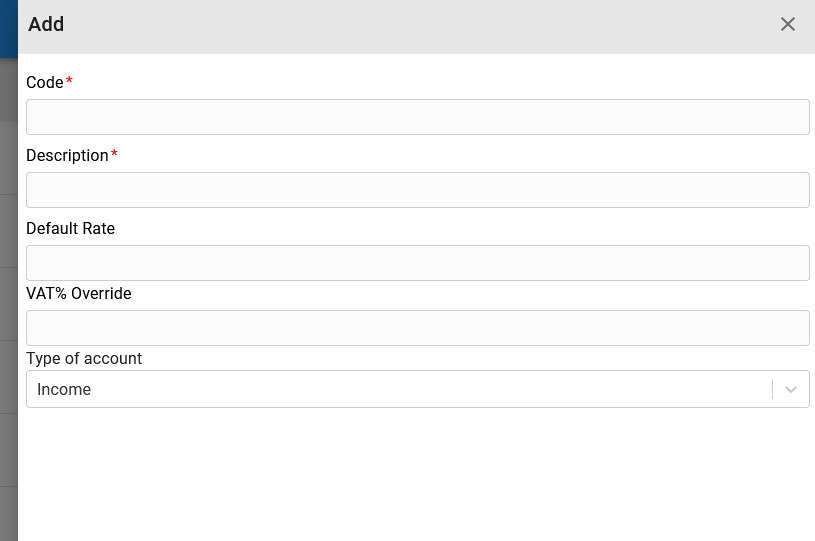The height and width of the screenshot is (541, 815).
Task: Click empty white area below account type
Action: [x=416, y=473]
